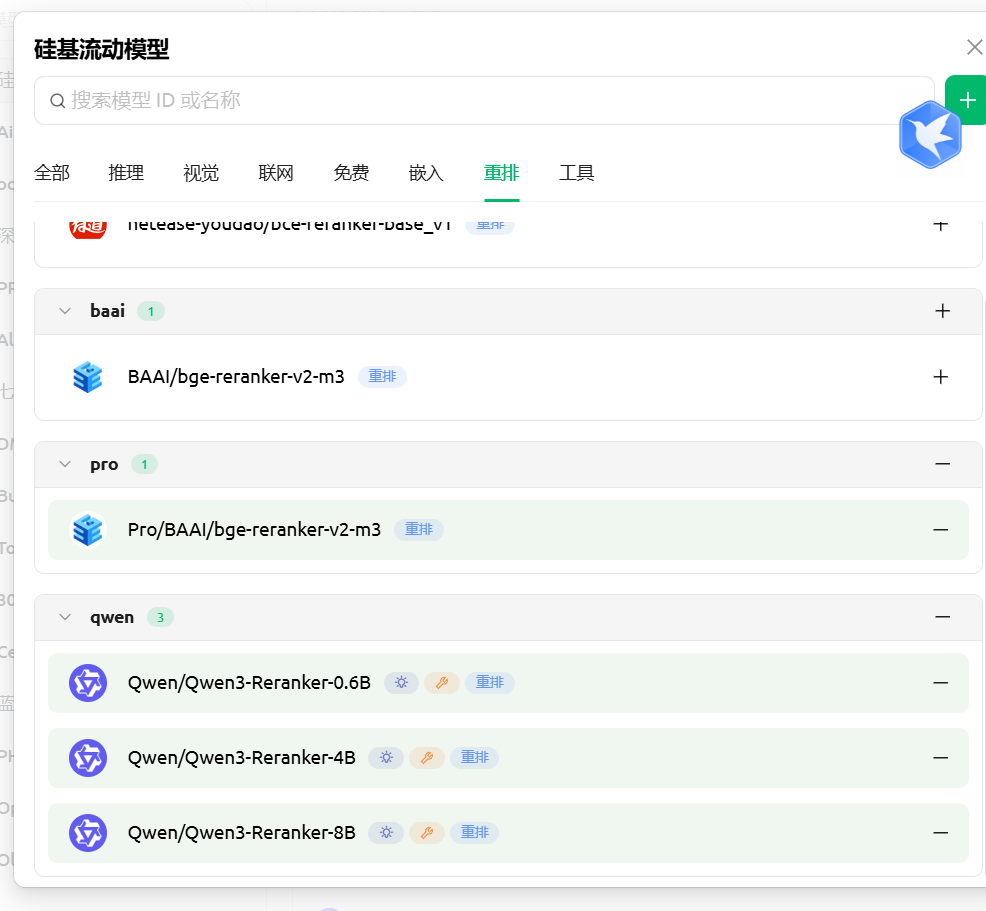
Task: Click the Pro/BAAI/bge-reranker-v2-m3 model name
Action: 254,530
